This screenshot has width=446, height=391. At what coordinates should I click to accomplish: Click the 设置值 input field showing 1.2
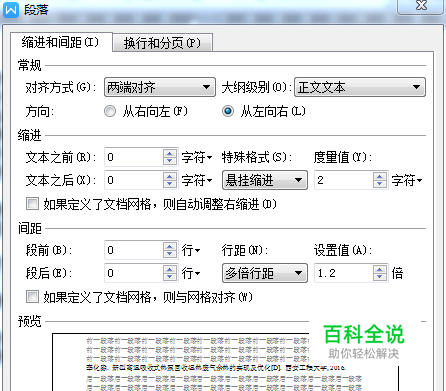(x=343, y=273)
